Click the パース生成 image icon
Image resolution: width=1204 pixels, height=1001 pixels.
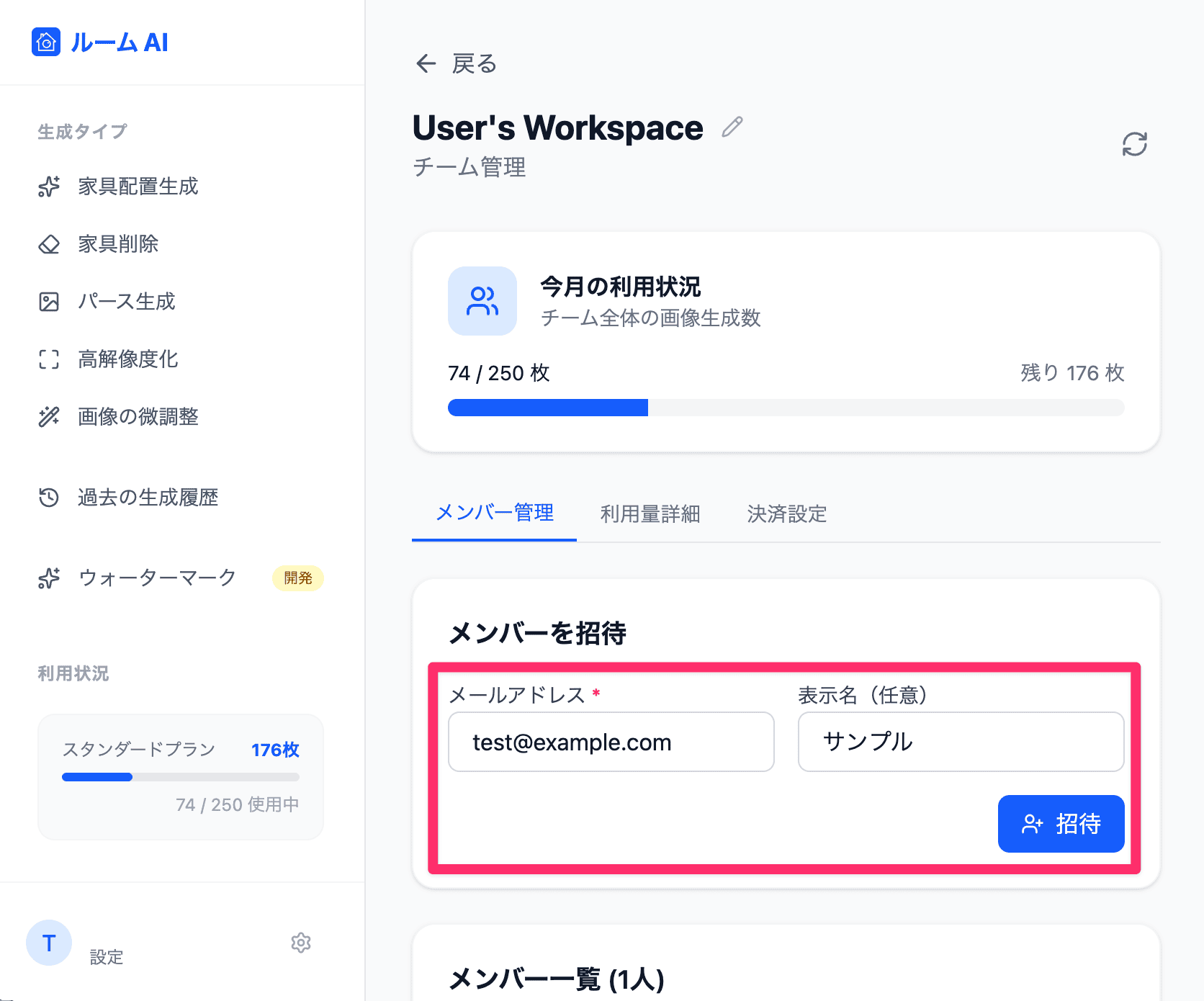(49, 302)
